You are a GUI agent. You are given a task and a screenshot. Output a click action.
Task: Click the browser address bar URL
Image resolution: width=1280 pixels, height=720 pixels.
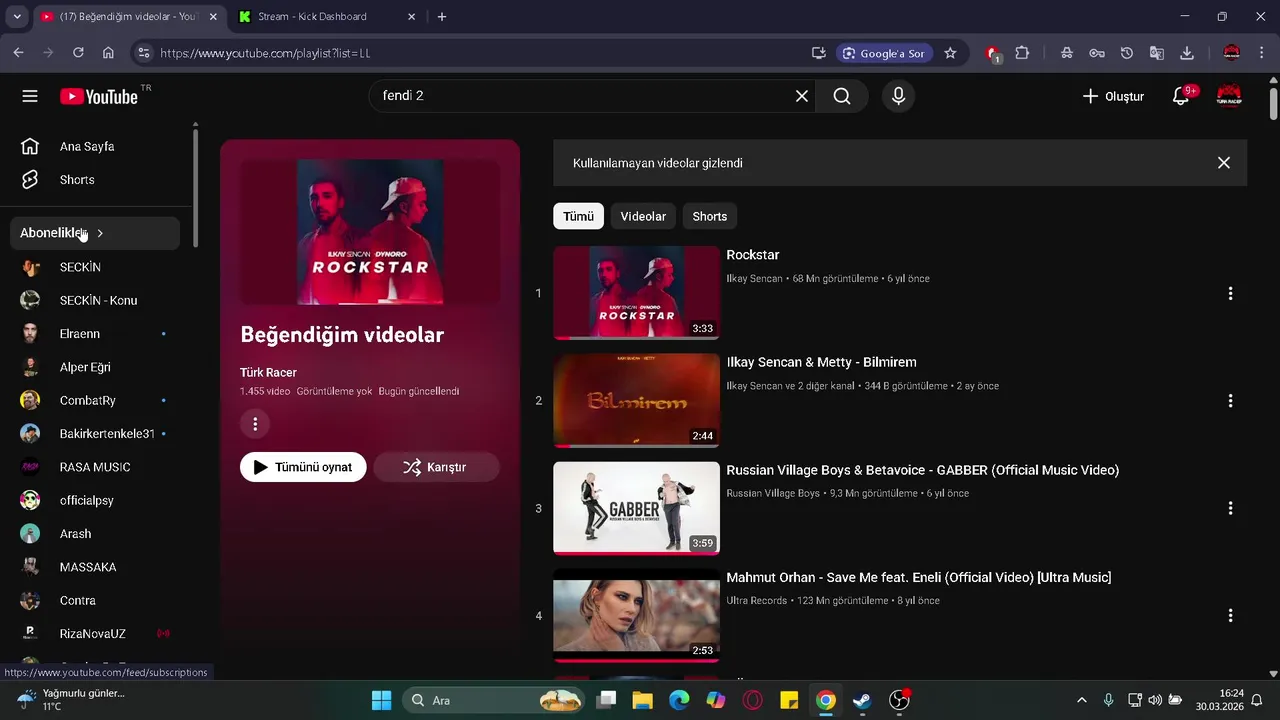coord(265,53)
